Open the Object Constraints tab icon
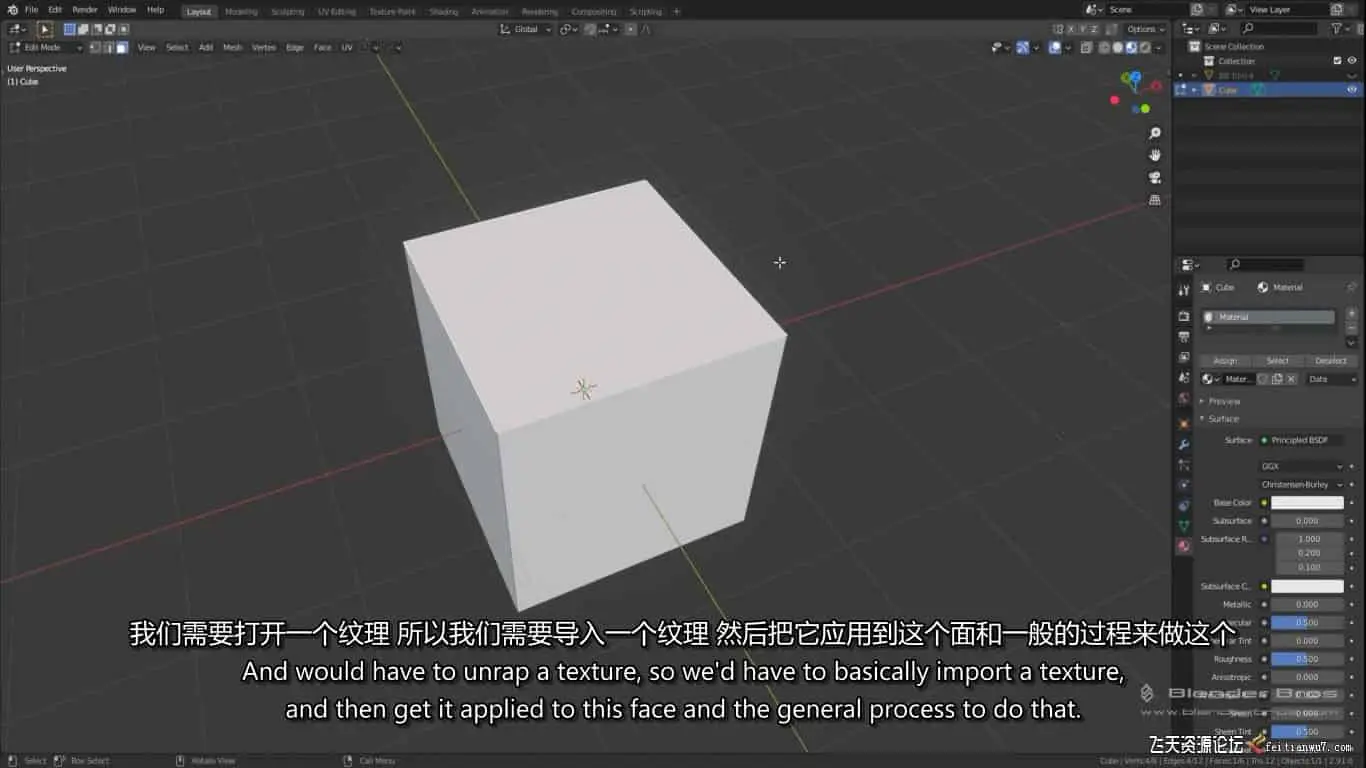This screenshot has height=768, width=1366. point(1184,506)
